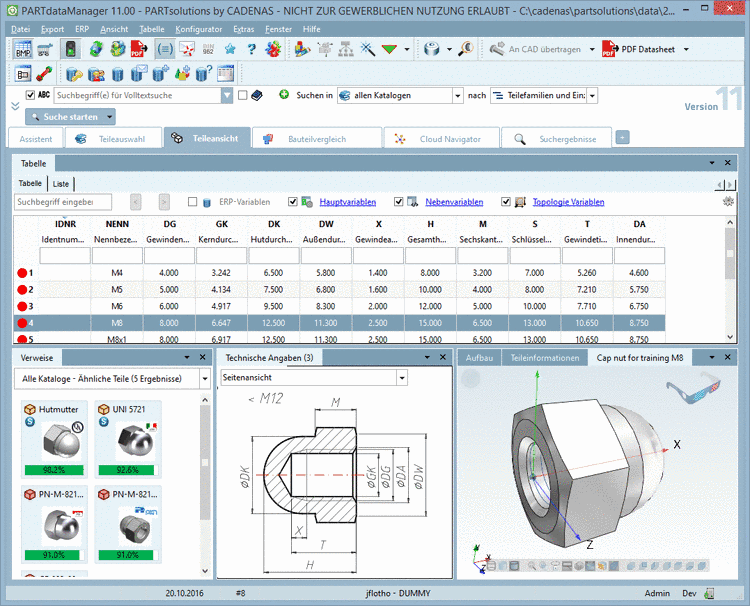Click the red PDF export toolbar icon
The height and width of the screenshot is (606, 750).
pos(139,49)
